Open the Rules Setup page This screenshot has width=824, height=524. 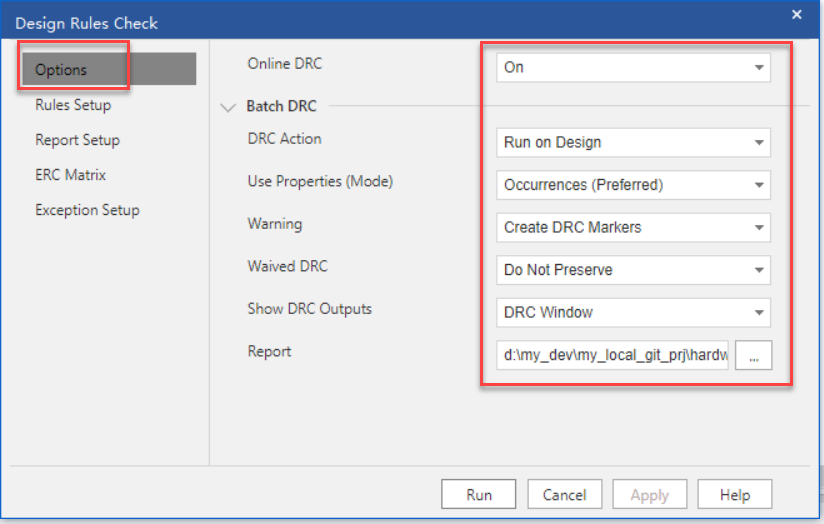coord(73,105)
